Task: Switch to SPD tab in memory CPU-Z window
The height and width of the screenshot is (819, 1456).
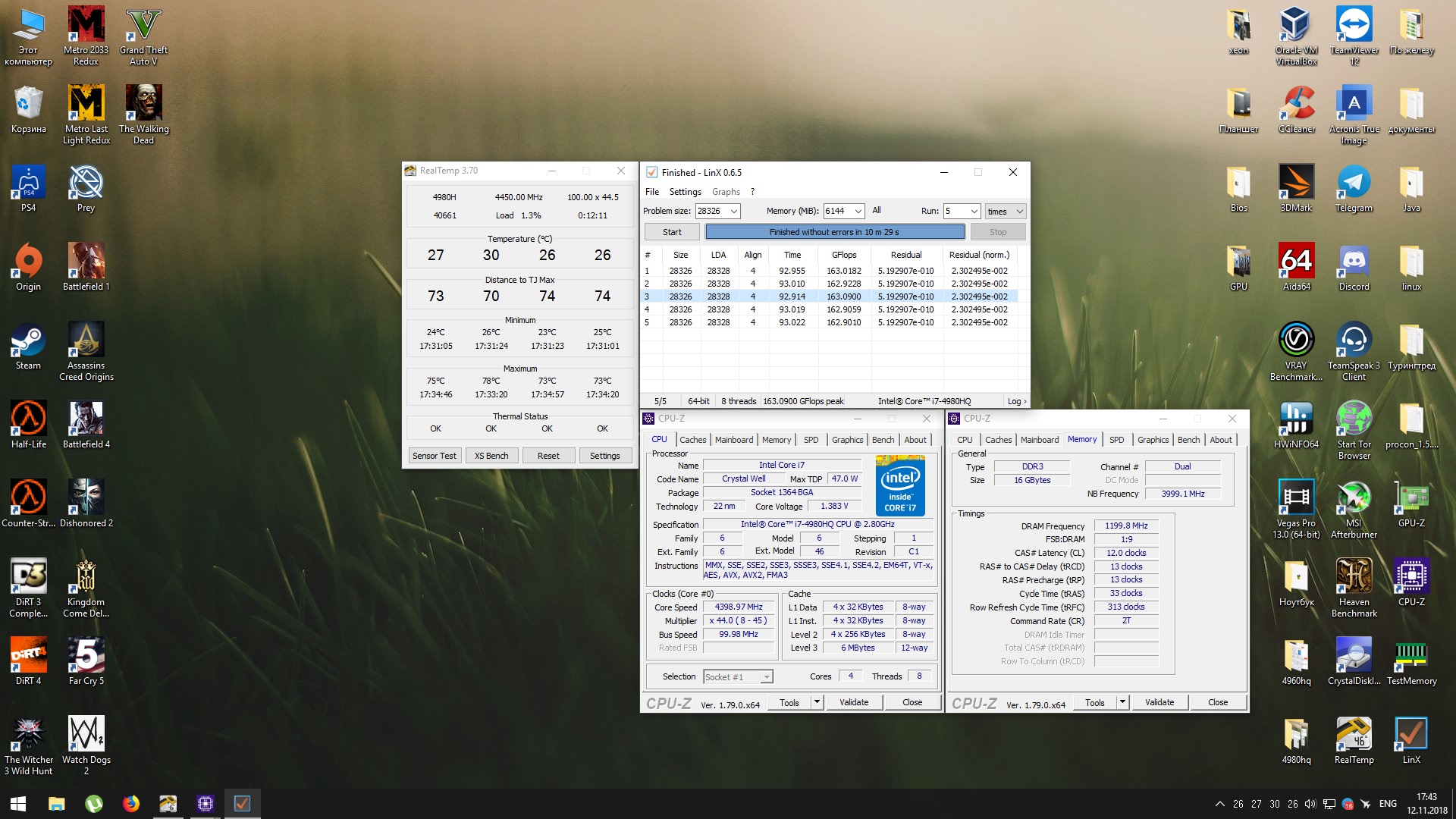Action: [x=1116, y=440]
